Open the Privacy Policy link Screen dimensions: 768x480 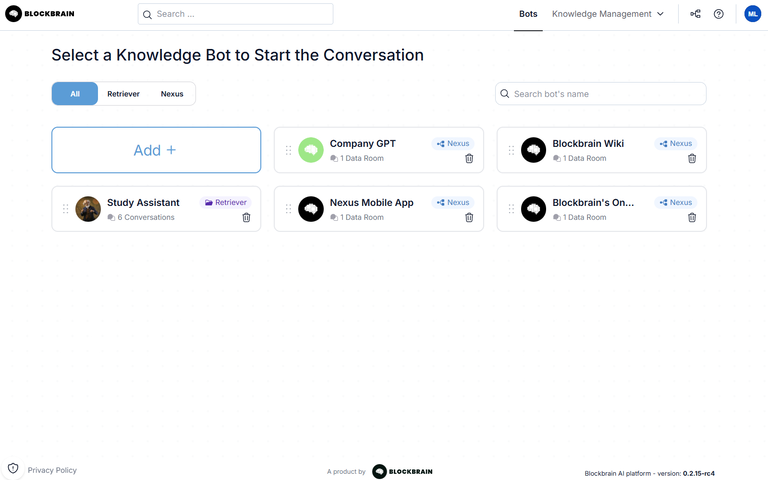(x=52, y=470)
